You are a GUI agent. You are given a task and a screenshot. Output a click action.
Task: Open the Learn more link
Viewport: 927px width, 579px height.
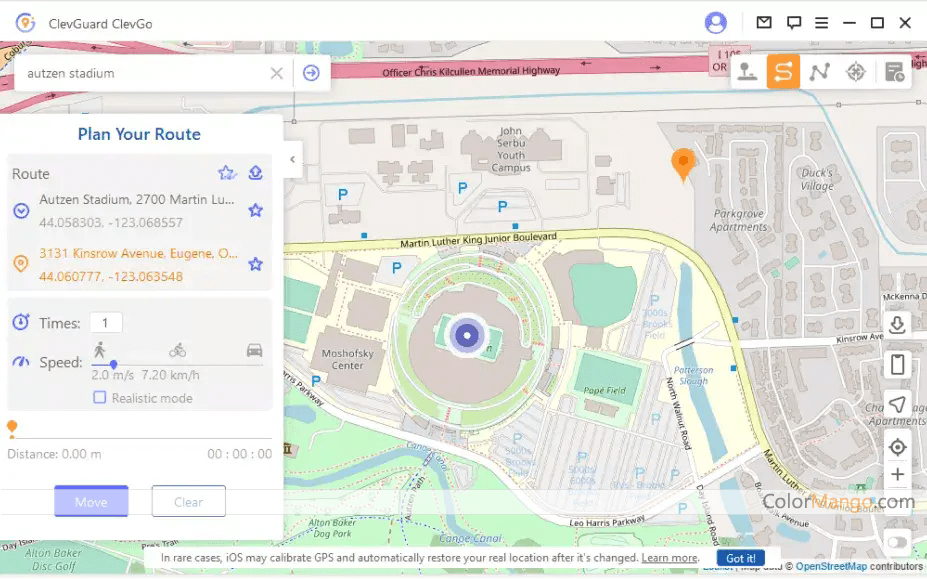click(x=670, y=558)
